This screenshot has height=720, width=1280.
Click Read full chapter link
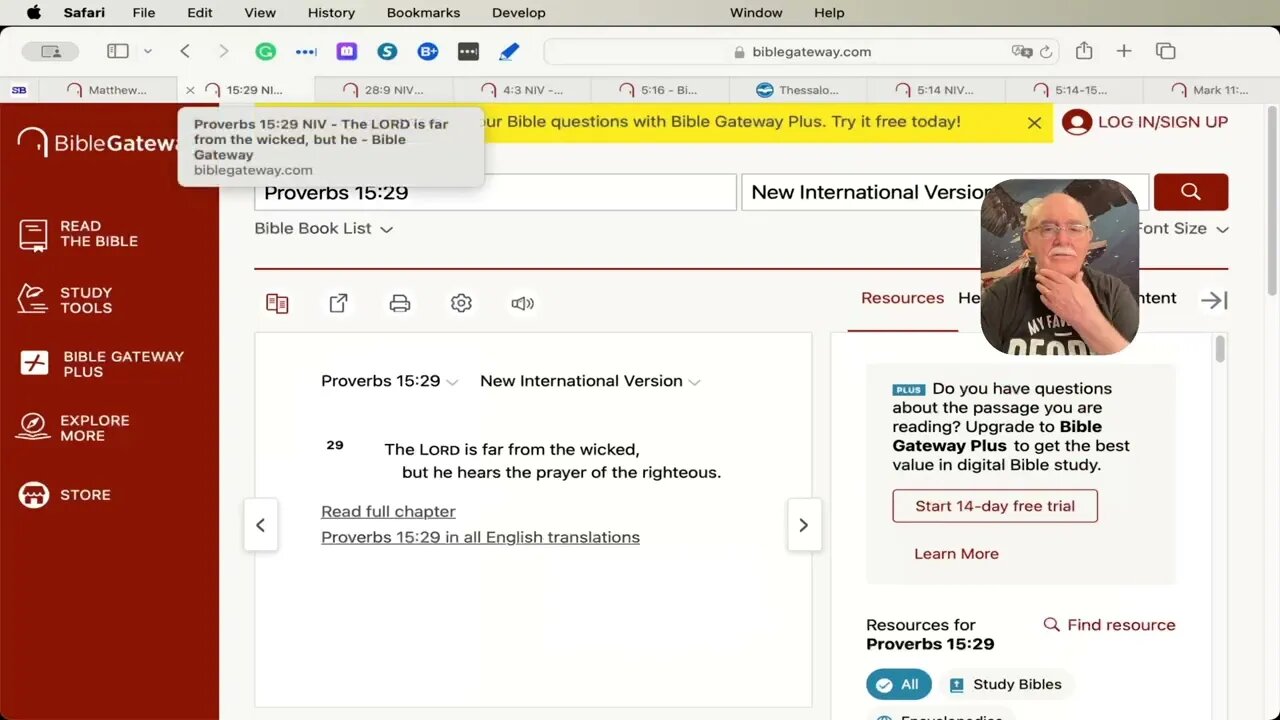(388, 511)
